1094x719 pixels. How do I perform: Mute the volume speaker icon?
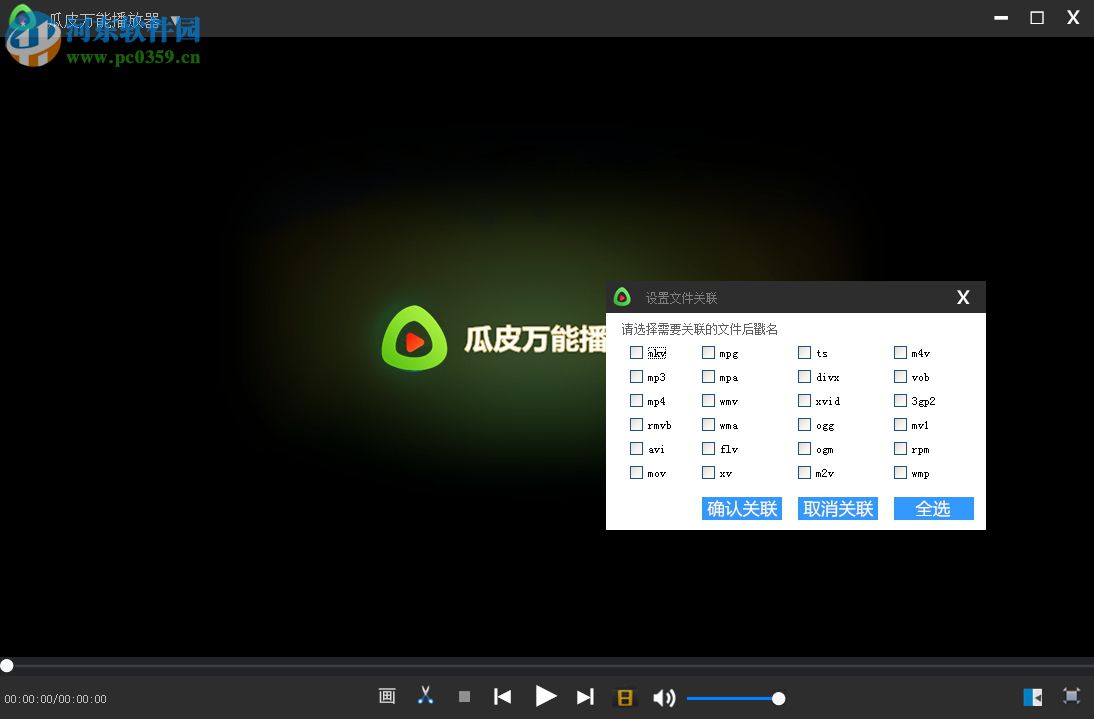[x=663, y=698]
